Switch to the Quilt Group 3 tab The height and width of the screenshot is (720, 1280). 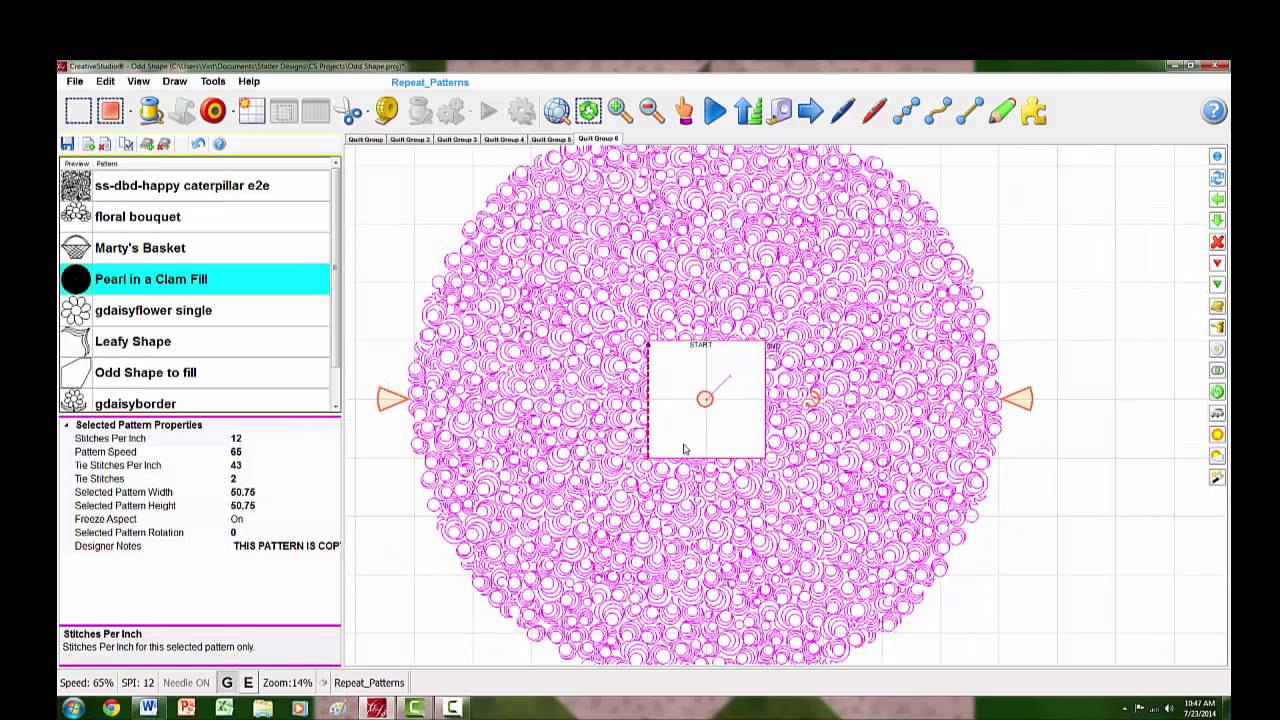click(457, 139)
